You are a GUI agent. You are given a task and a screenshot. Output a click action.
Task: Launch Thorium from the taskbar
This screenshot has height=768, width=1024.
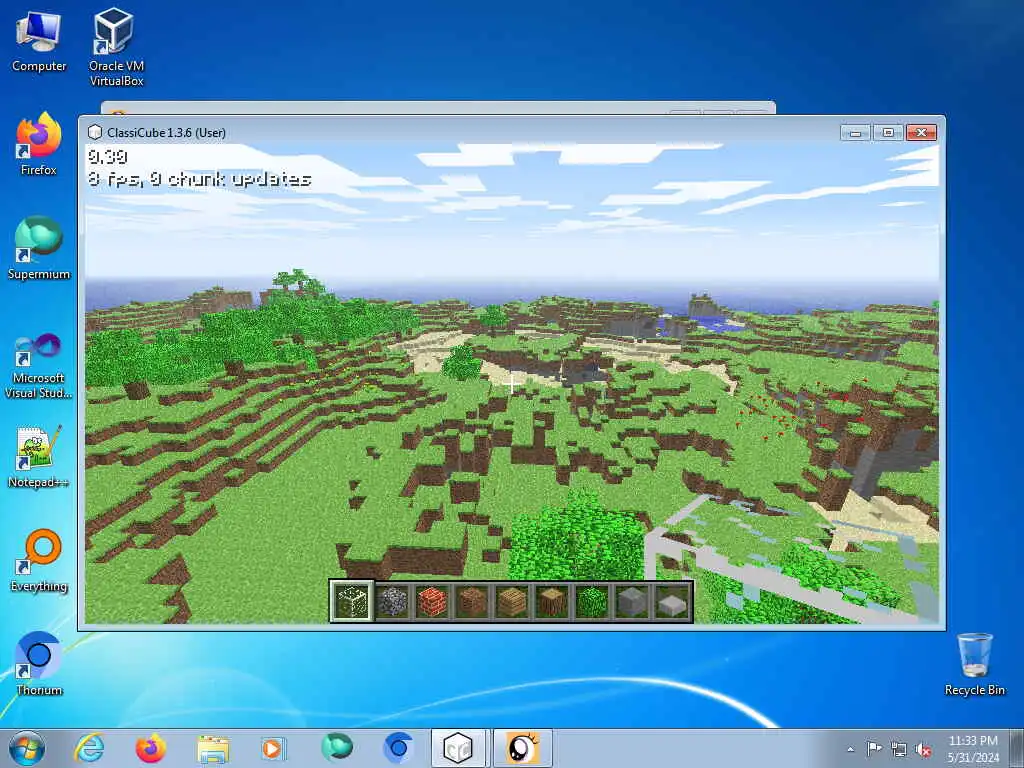click(398, 748)
